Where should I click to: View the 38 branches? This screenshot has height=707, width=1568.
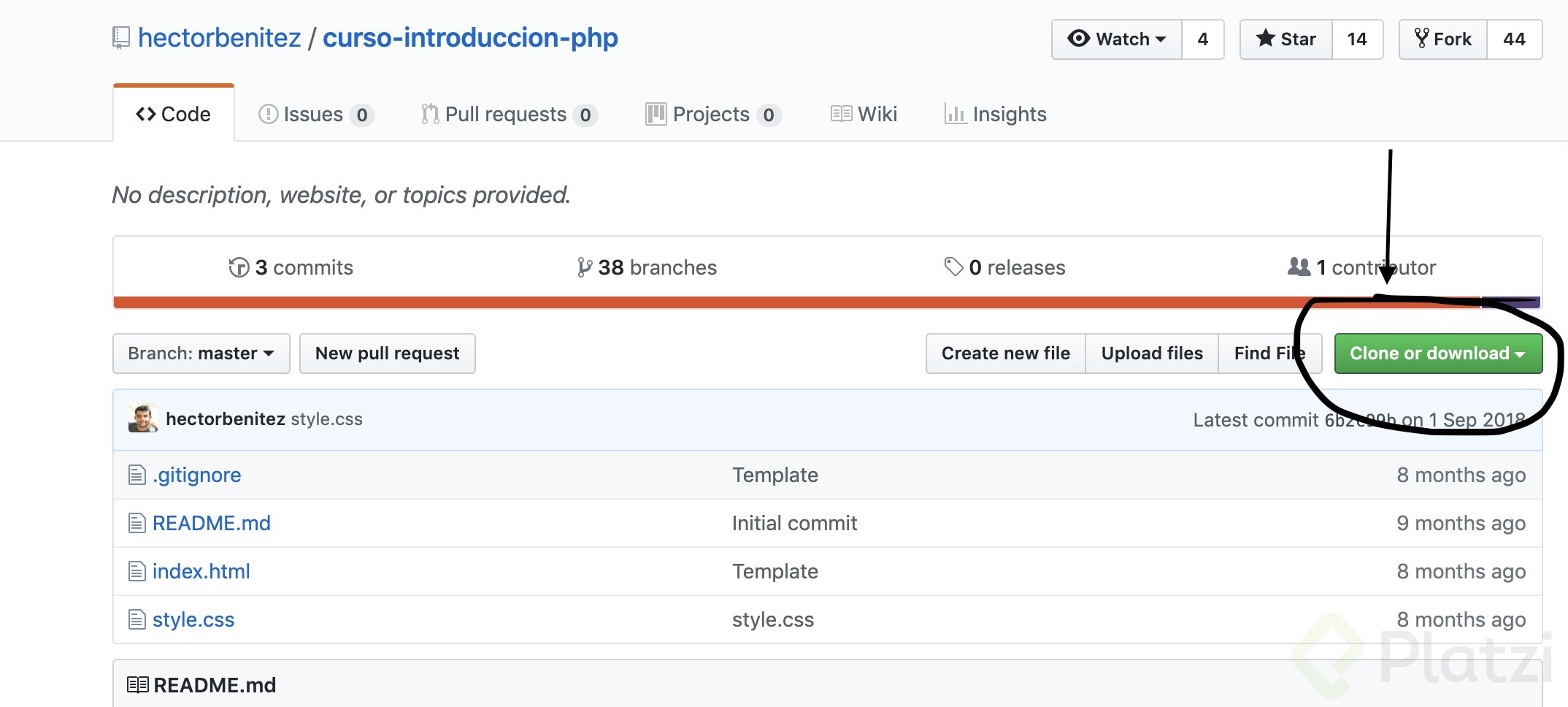point(647,267)
